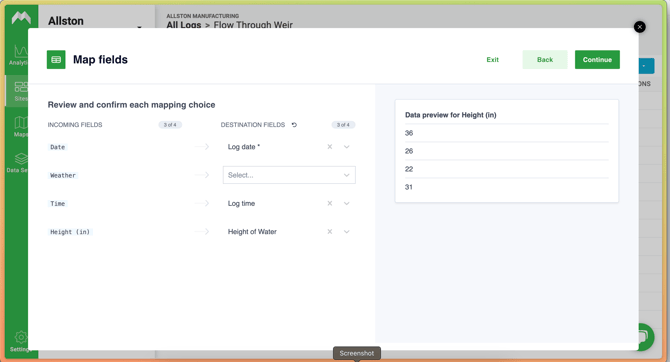This screenshot has width=670, height=362.
Task: Exit the Map fields dialog
Action: tap(492, 60)
